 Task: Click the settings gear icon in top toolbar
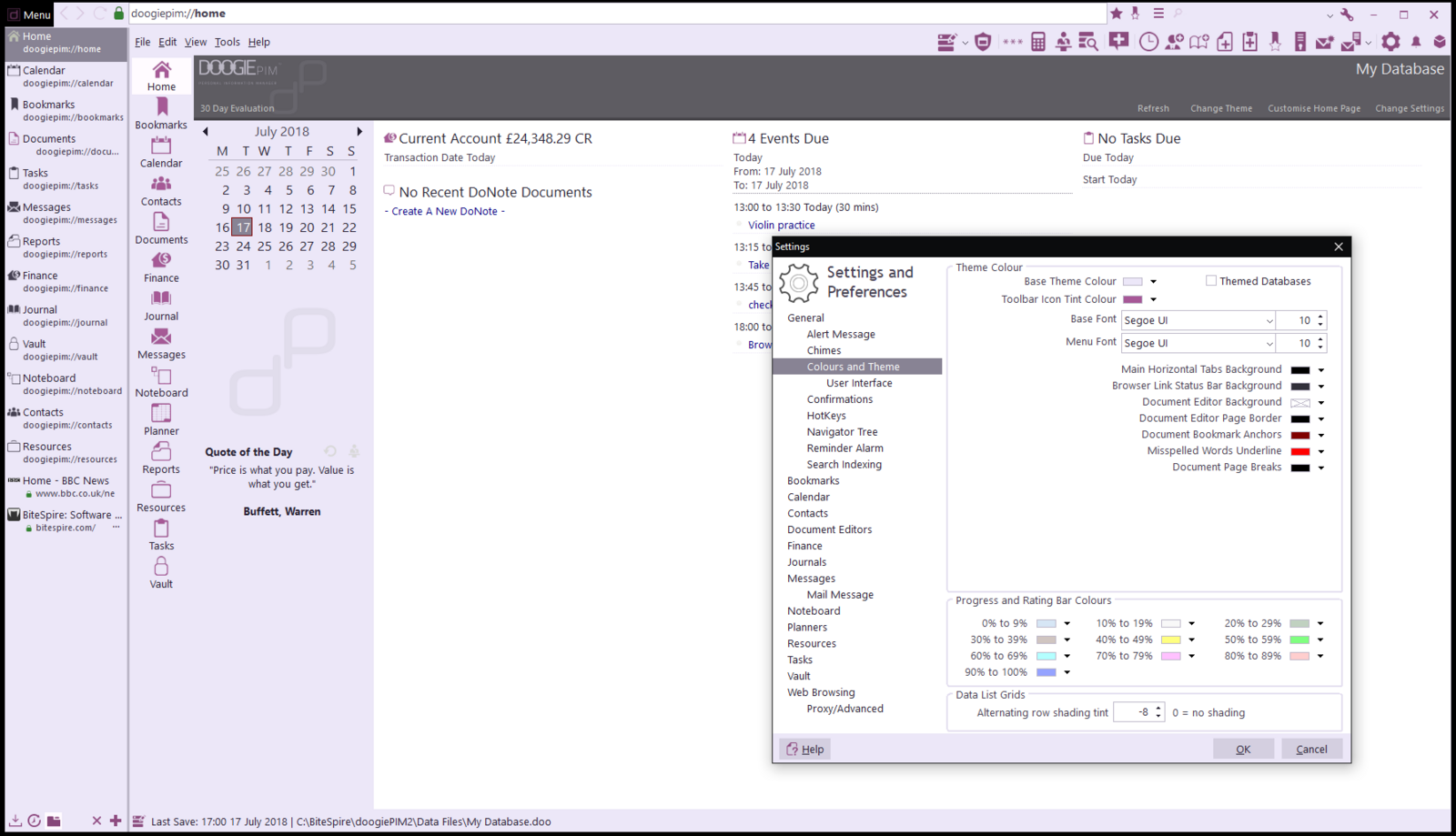click(x=1390, y=42)
